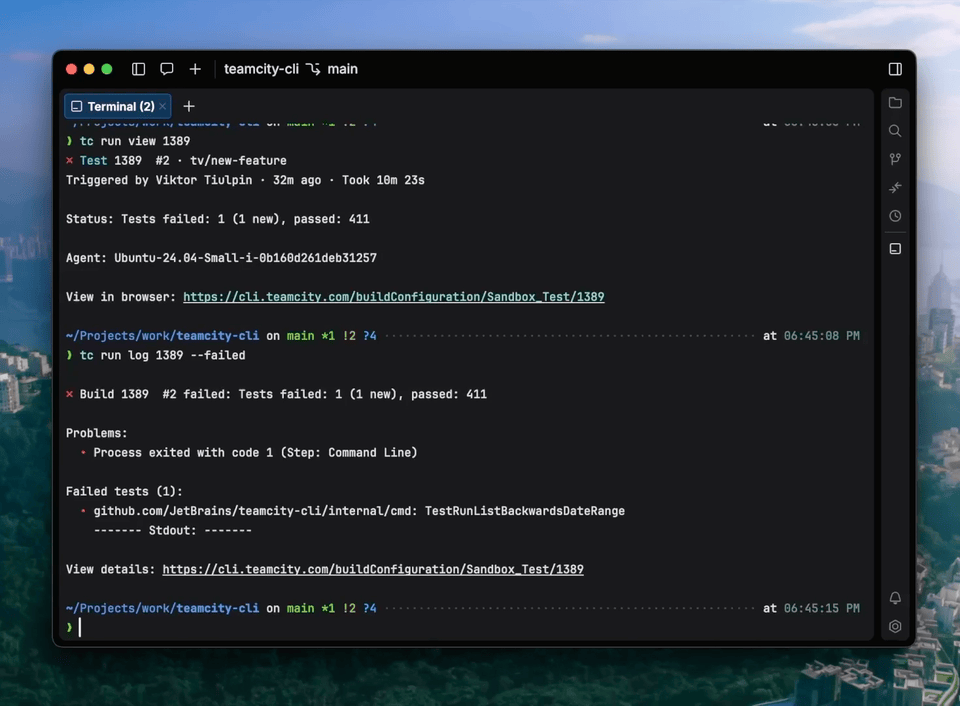Open the main branch selector
Viewport: 960px width, 706px height.
[x=333, y=69]
